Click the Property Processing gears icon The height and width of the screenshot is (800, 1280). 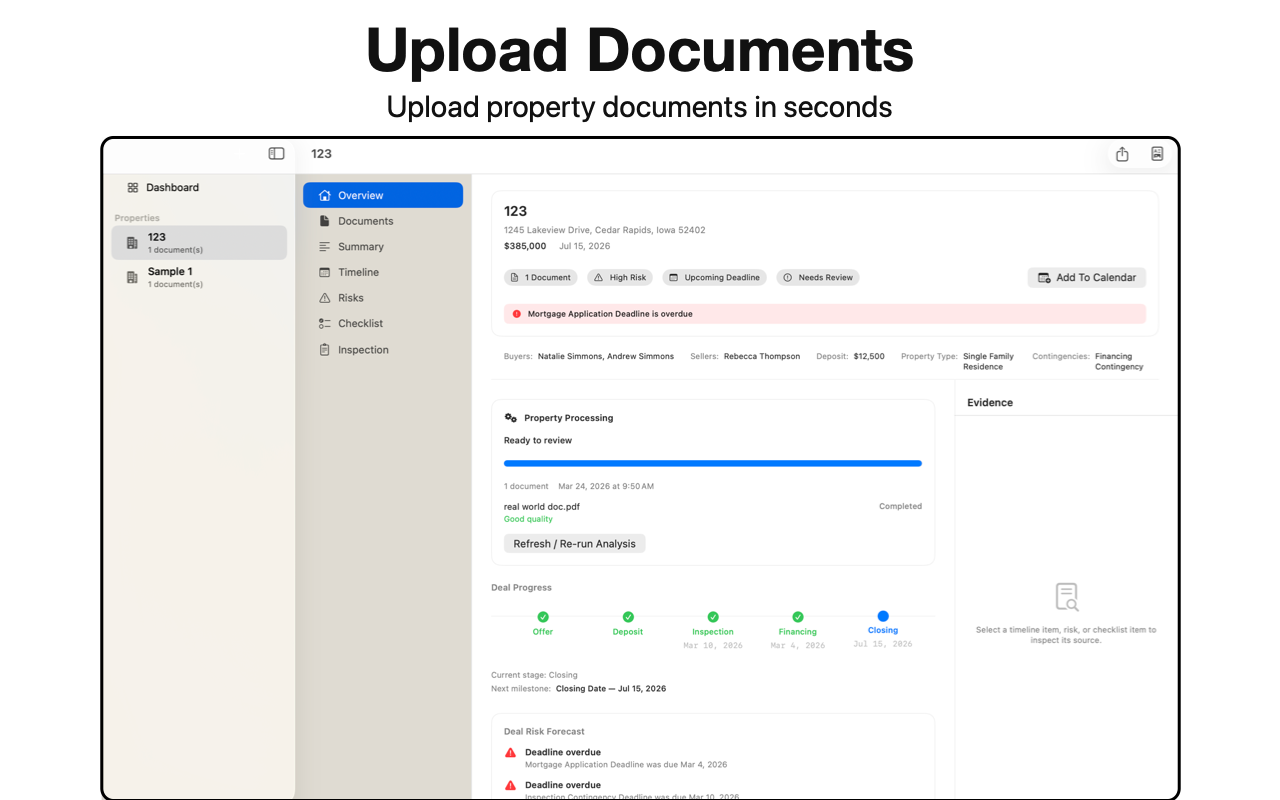[511, 418]
